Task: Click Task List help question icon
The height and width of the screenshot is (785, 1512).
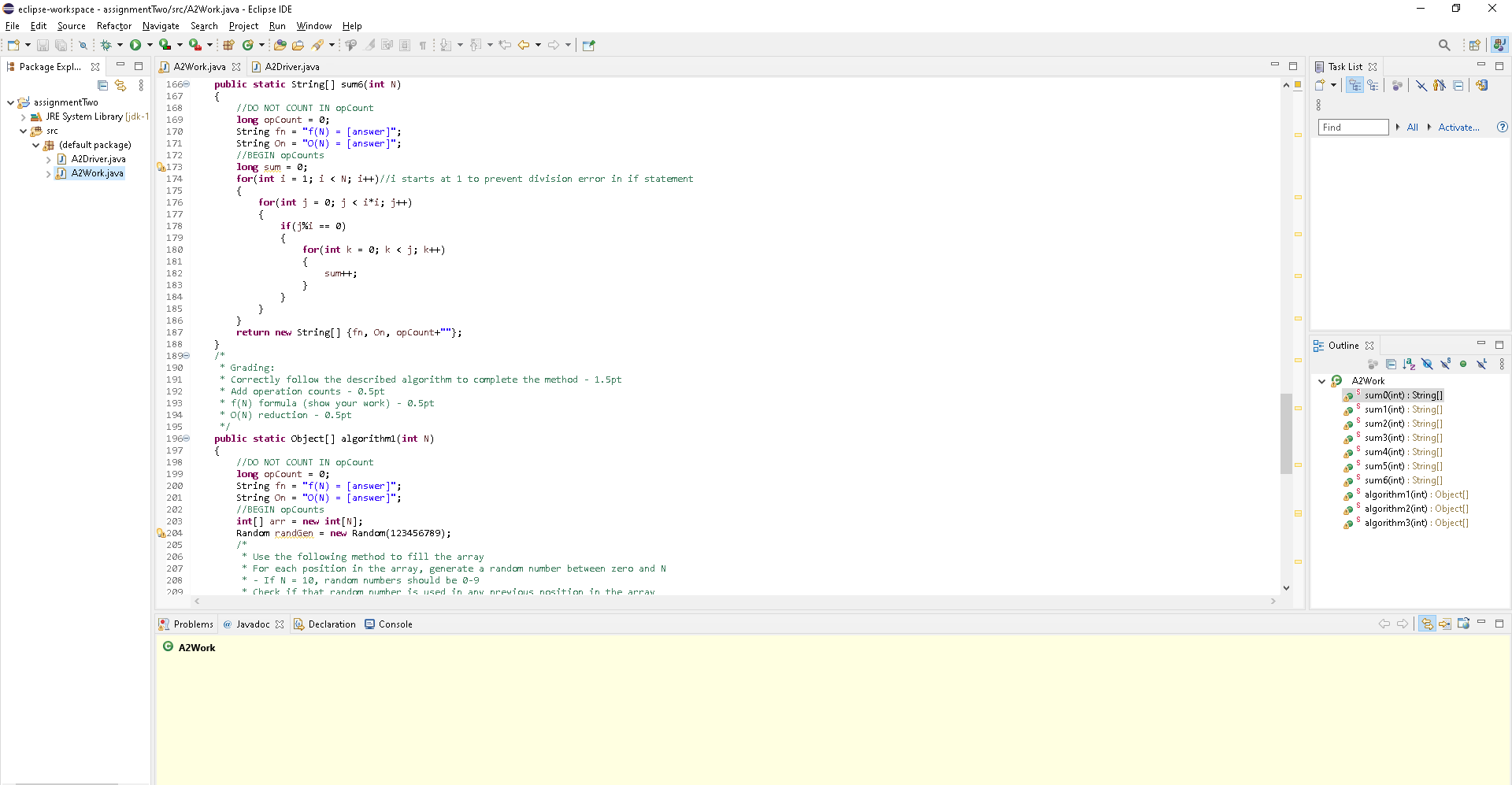Action: (x=1502, y=127)
